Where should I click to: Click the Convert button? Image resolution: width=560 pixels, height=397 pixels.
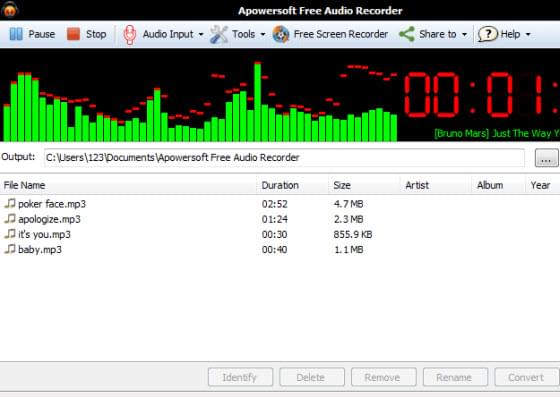pos(526,377)
